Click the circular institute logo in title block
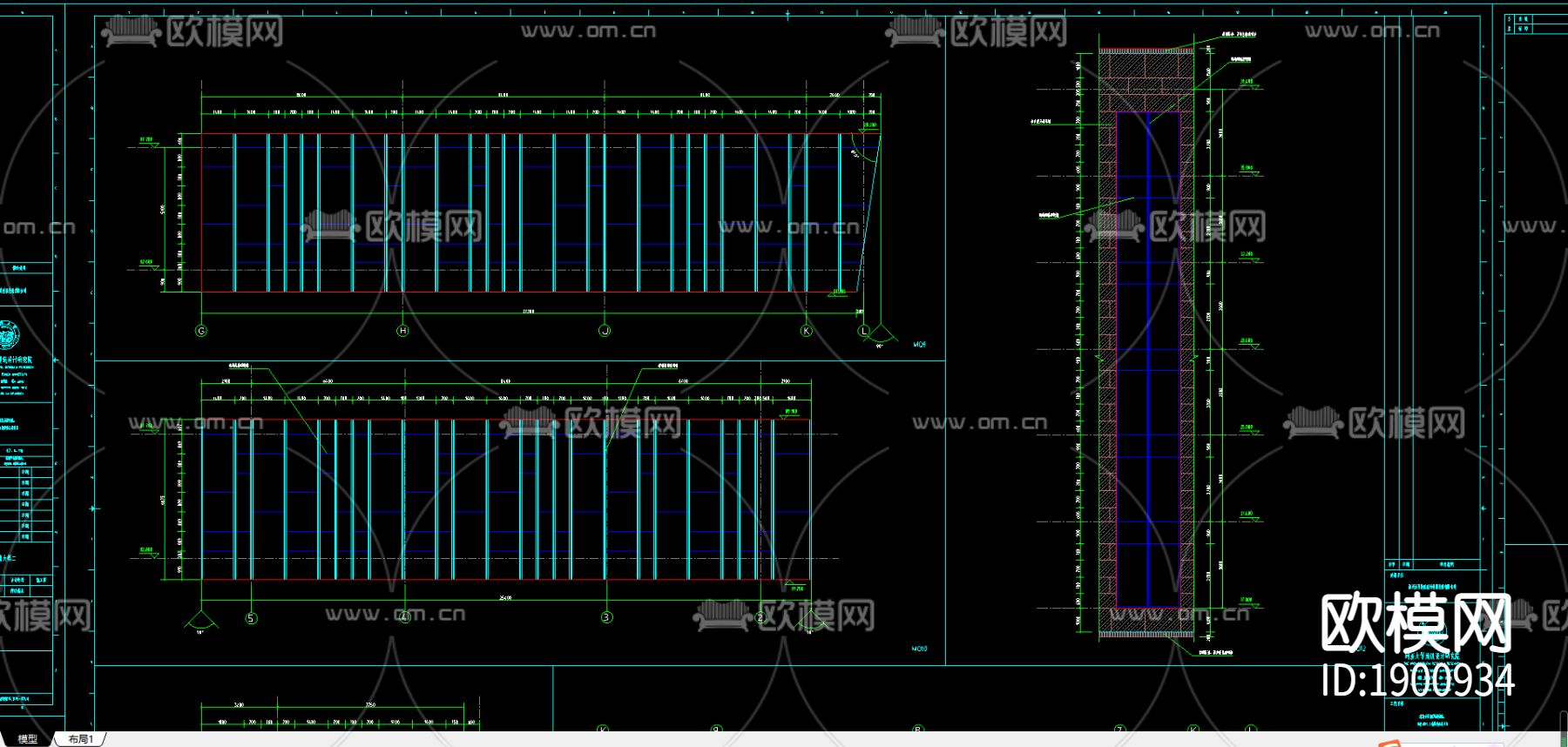The width and height of the screenshot is (1568, 747). click(9, 334)
